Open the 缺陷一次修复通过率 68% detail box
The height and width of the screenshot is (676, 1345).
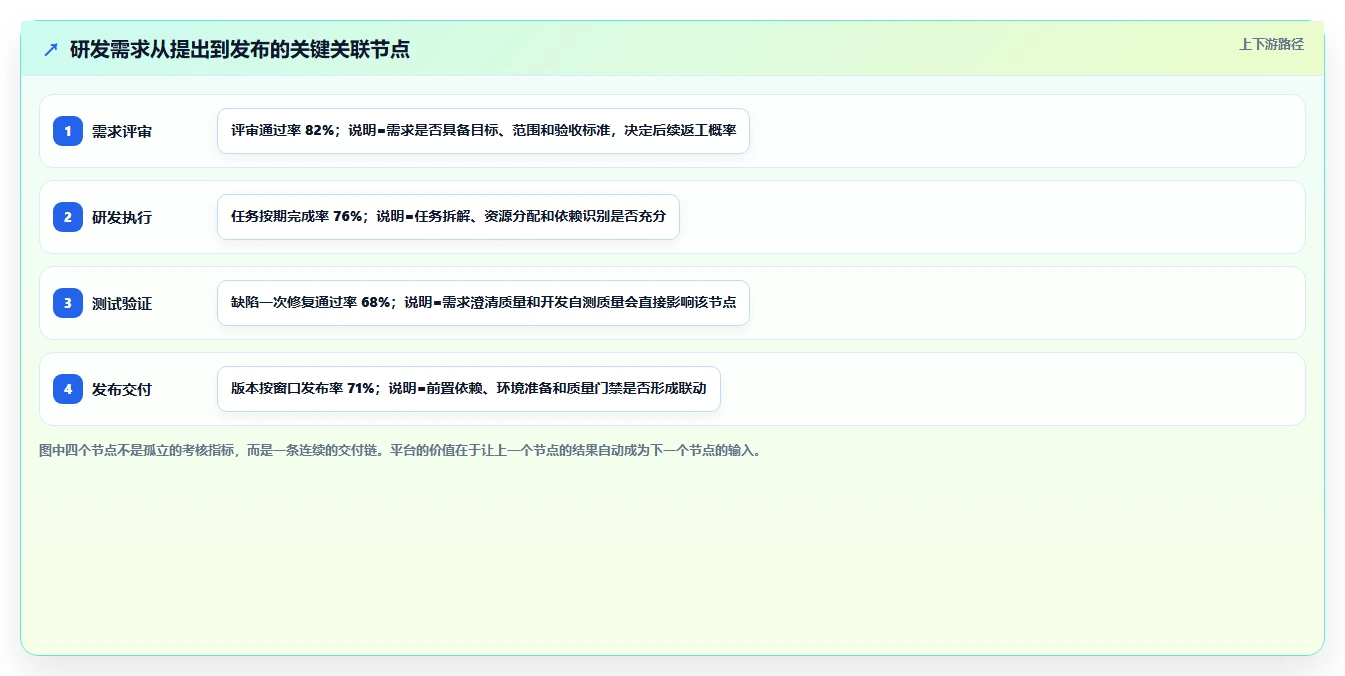(483, 303)
